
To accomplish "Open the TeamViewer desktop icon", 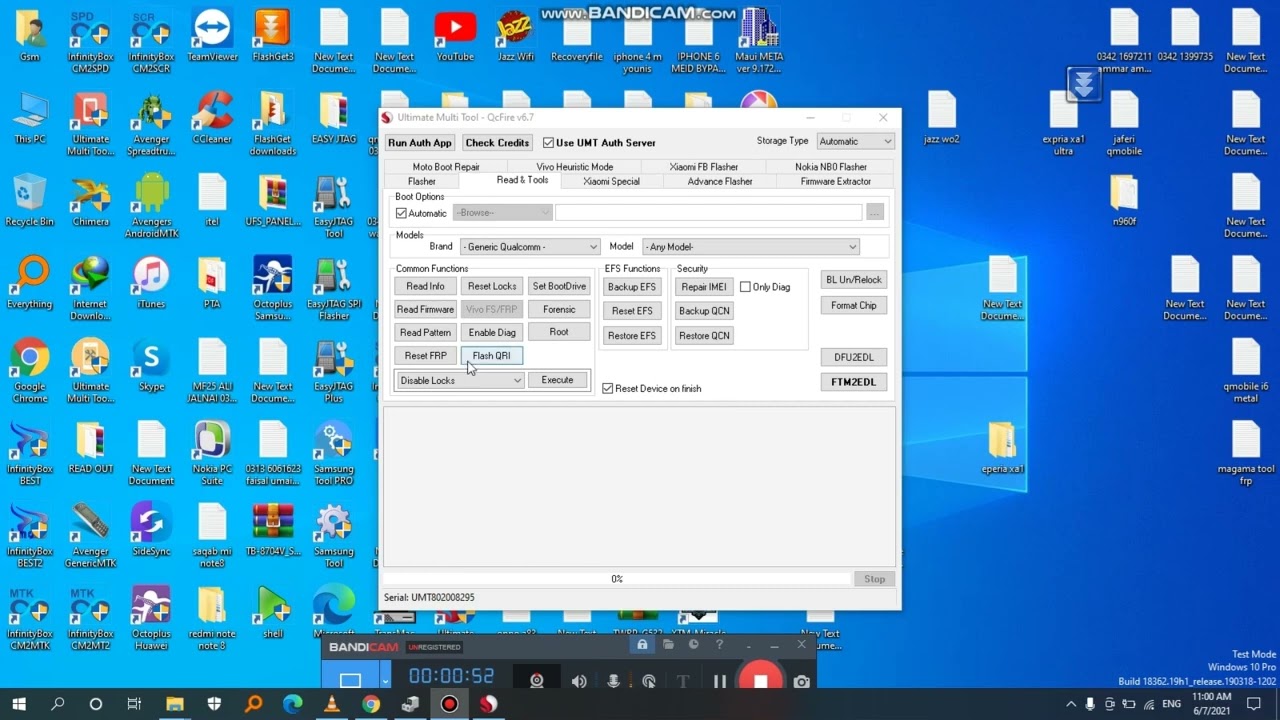I will (x=212, y=36).
